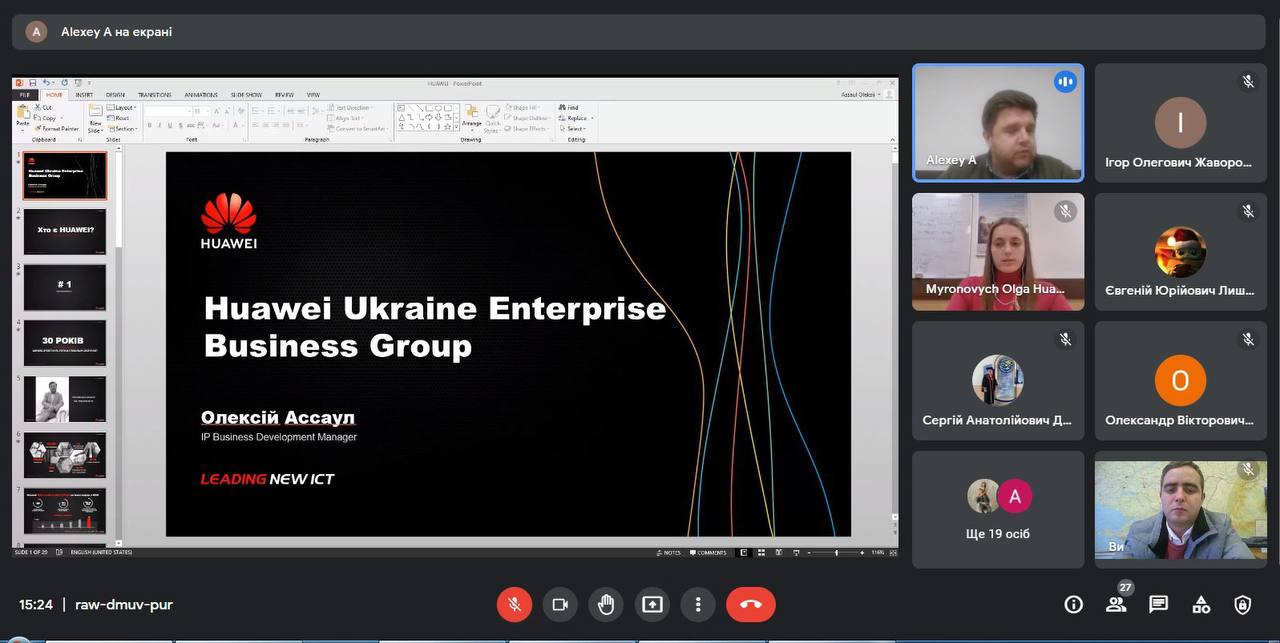Select the first slide thumbnail in panel

pyautogui.click(x=65, y=176)
